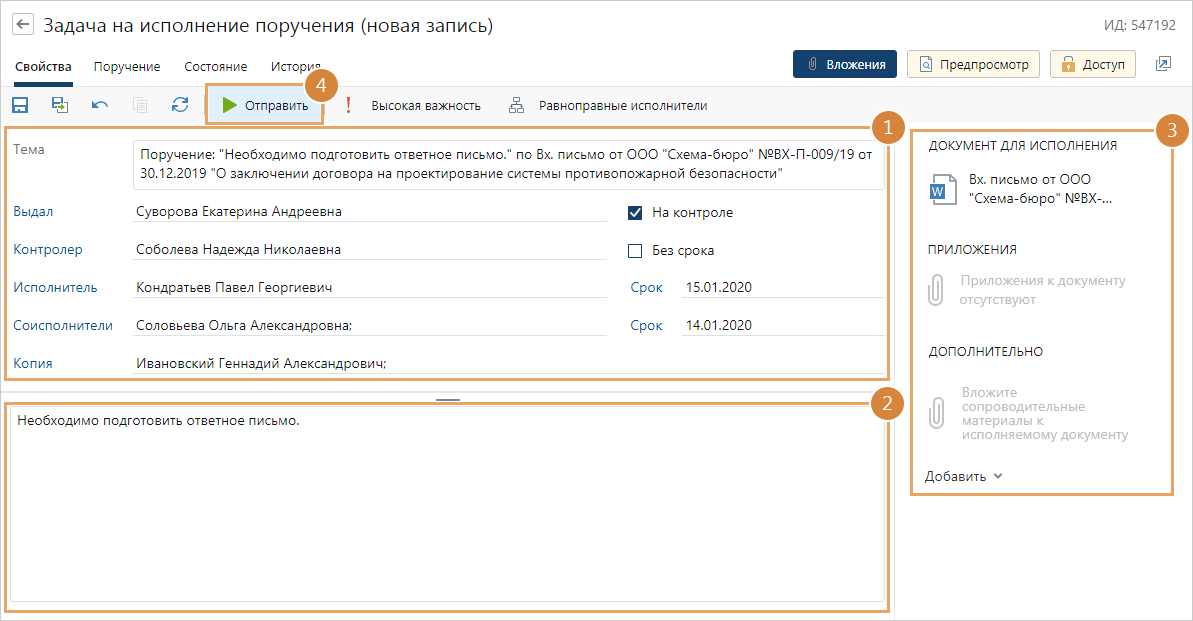Screen dimensions: 1193x621
Task: Click the Undo arrow icon
Action: coord(100,105)
